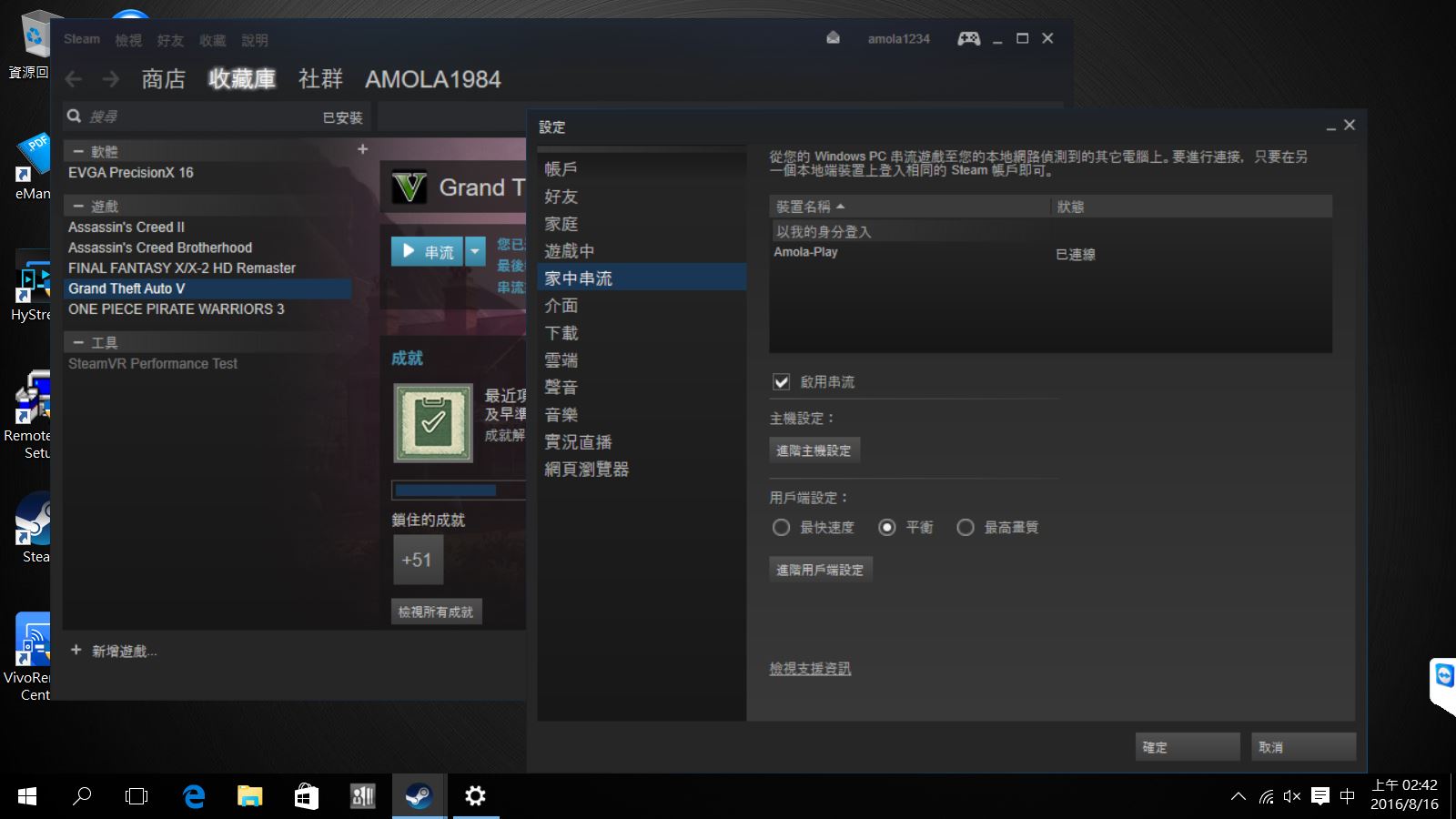Confirm settings with the 確定 button
The width and height of the screenshot is (1456, 819).
click(x=1188, y=747)
